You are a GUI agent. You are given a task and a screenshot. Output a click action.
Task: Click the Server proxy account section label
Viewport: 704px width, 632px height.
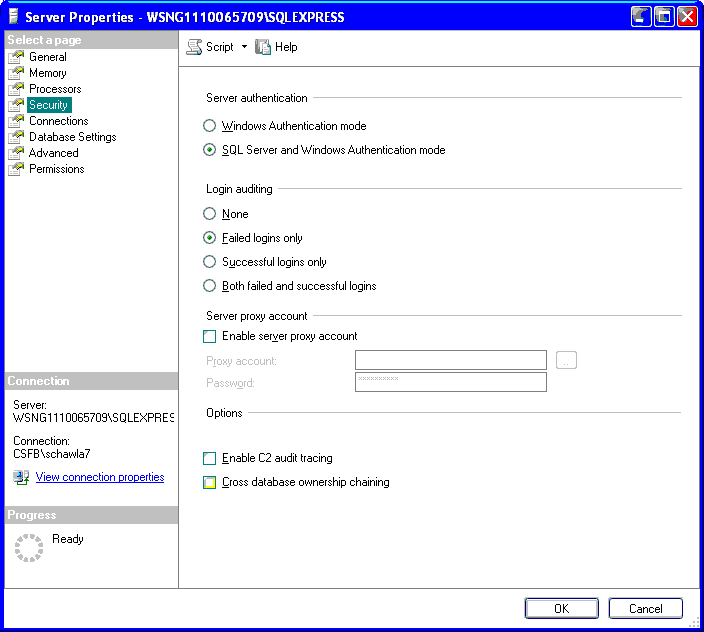[257, 316]
